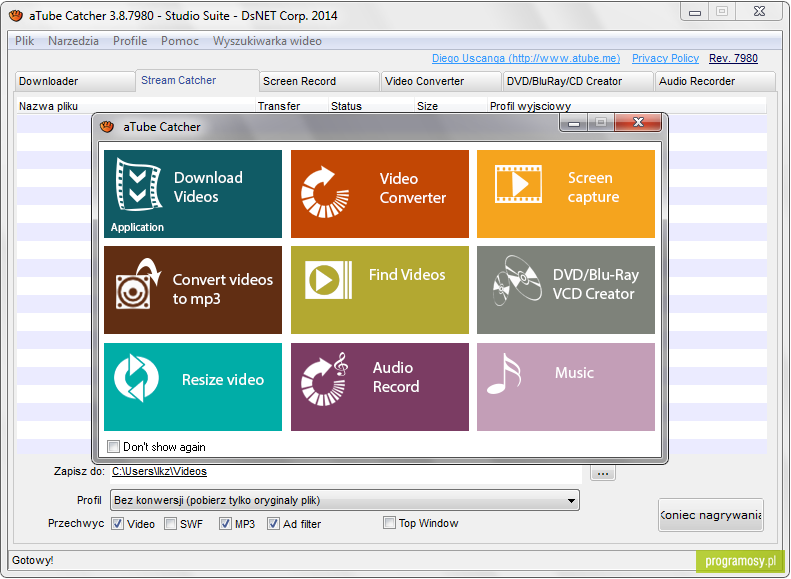This screenshot has height=579, width=791.
Task: Minimize the aTube Catcher dialog
Action: [574, 123]
